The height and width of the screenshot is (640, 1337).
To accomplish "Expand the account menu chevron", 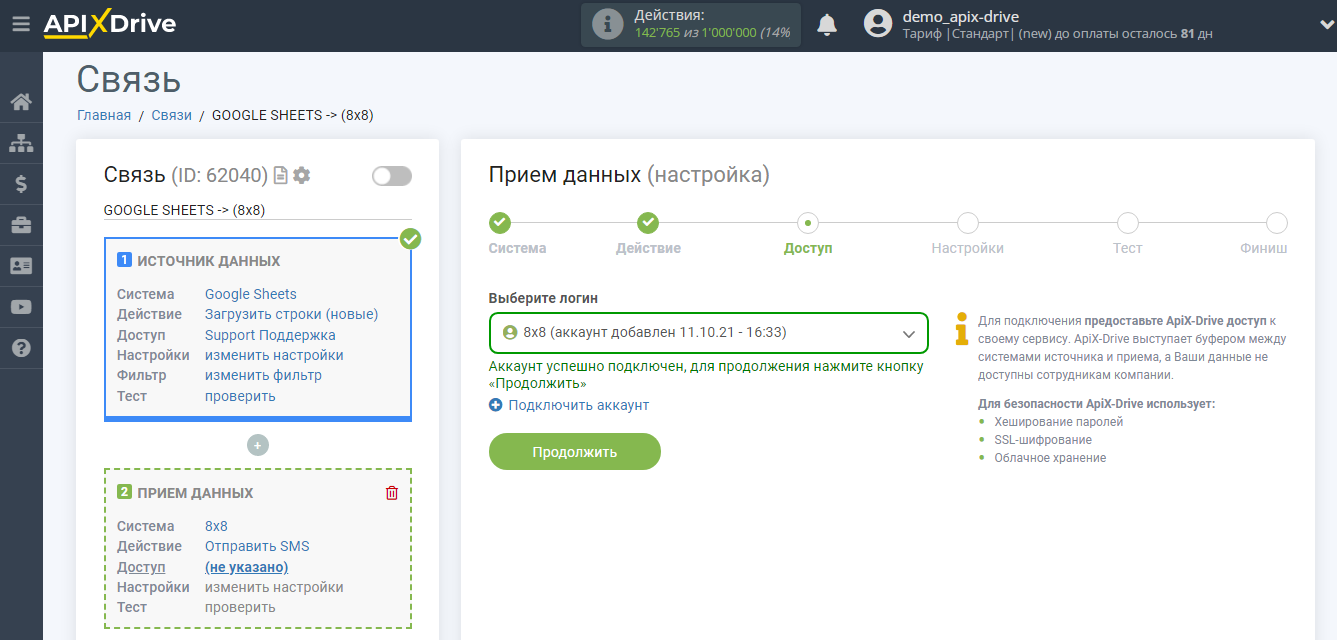I will [1327, 25].
